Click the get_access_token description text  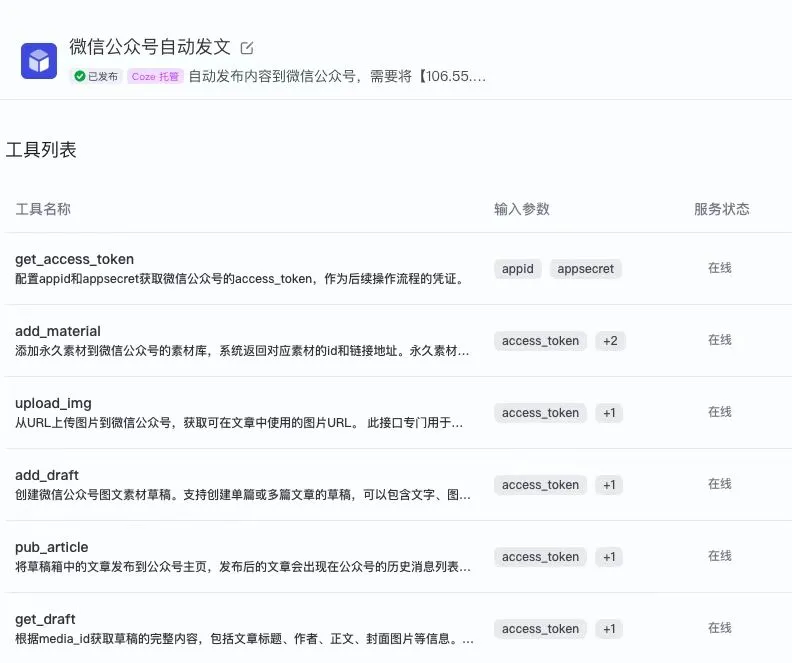pyautogui.click(x=240, y=279)
